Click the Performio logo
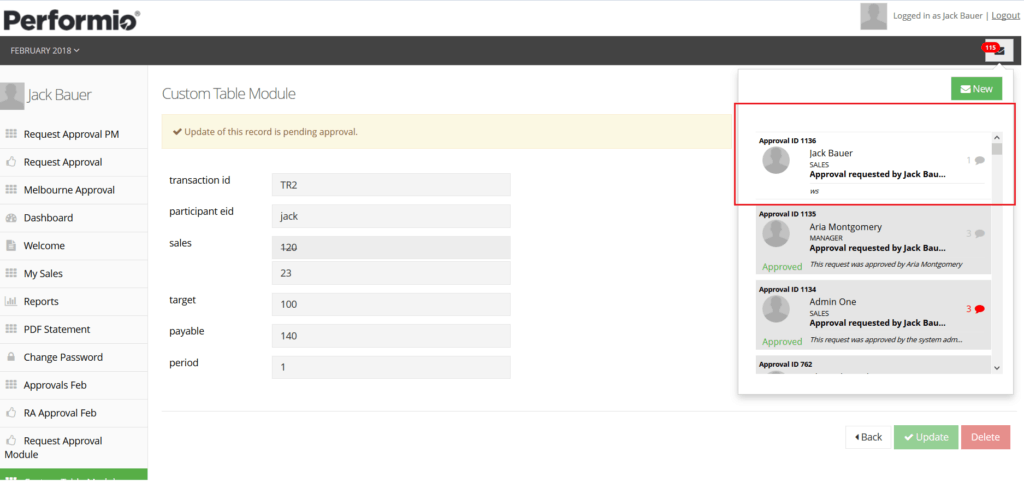Viewport: 1024px width, 481px height. 70,19
